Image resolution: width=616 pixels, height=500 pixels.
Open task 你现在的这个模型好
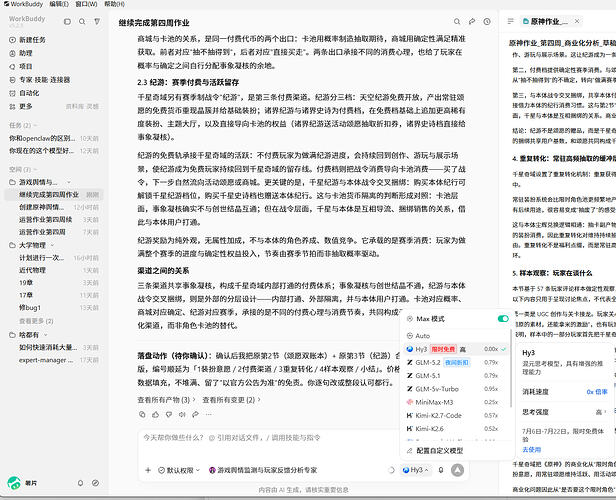pos(54,151)
